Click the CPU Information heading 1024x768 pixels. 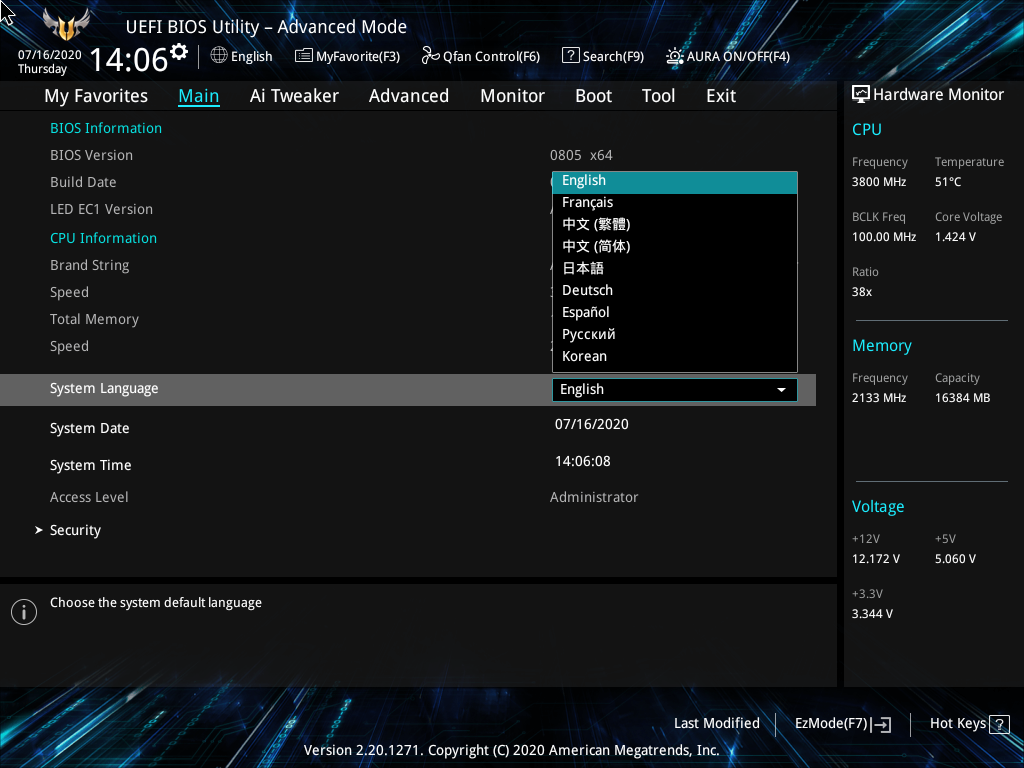(x=103, y=238)
